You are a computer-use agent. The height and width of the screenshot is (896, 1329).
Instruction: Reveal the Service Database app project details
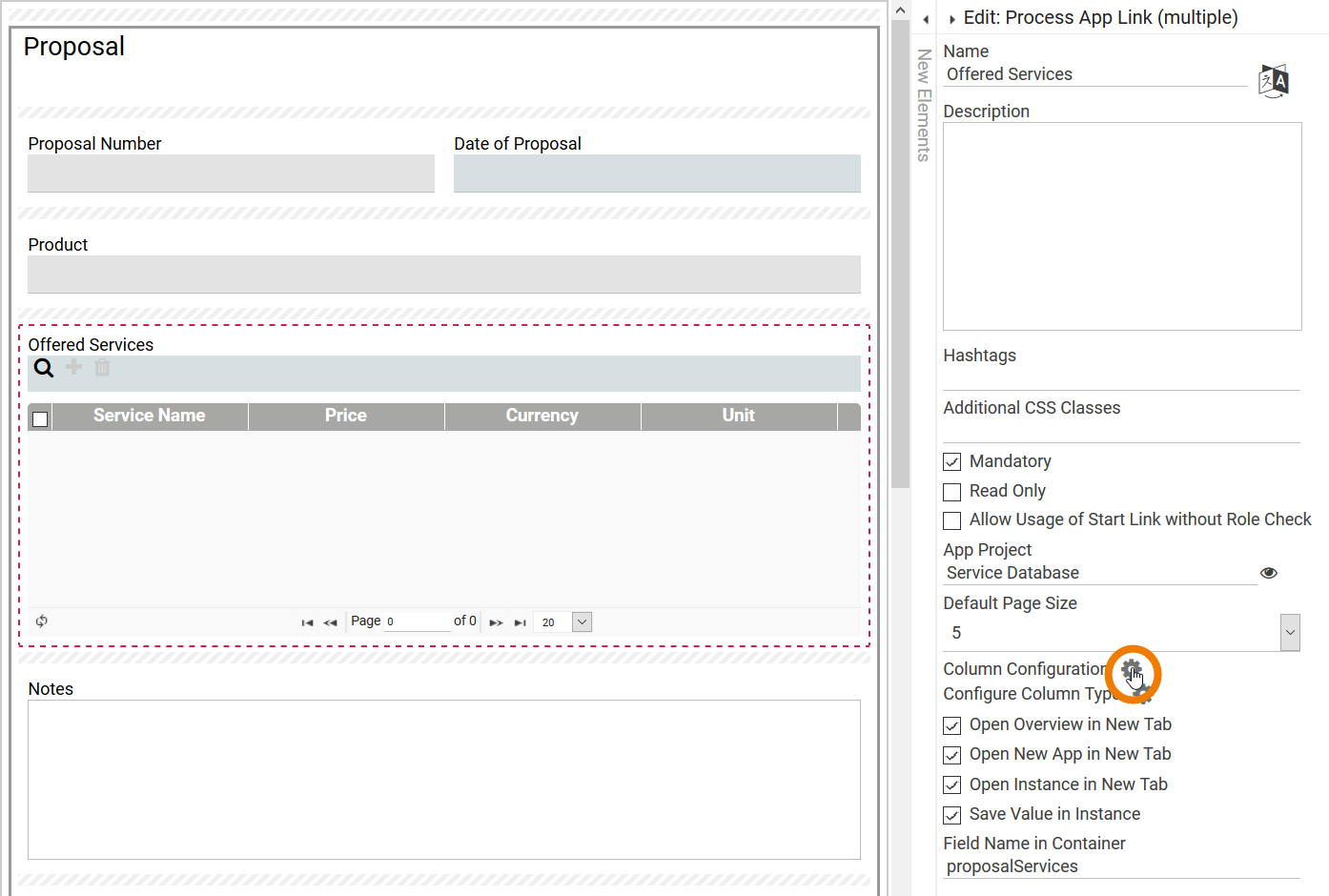pos(1269,572)
